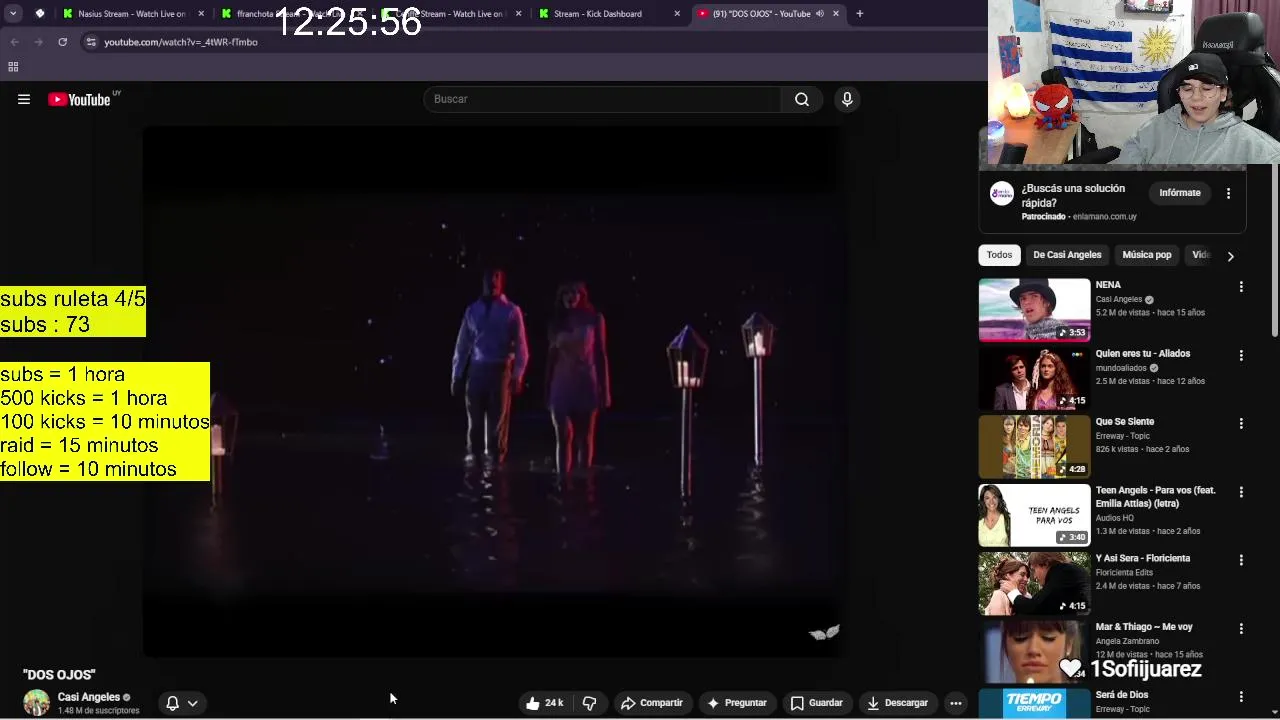
Task: Open the Que Se Siente thumbnail
Action: click(1034, 446)
